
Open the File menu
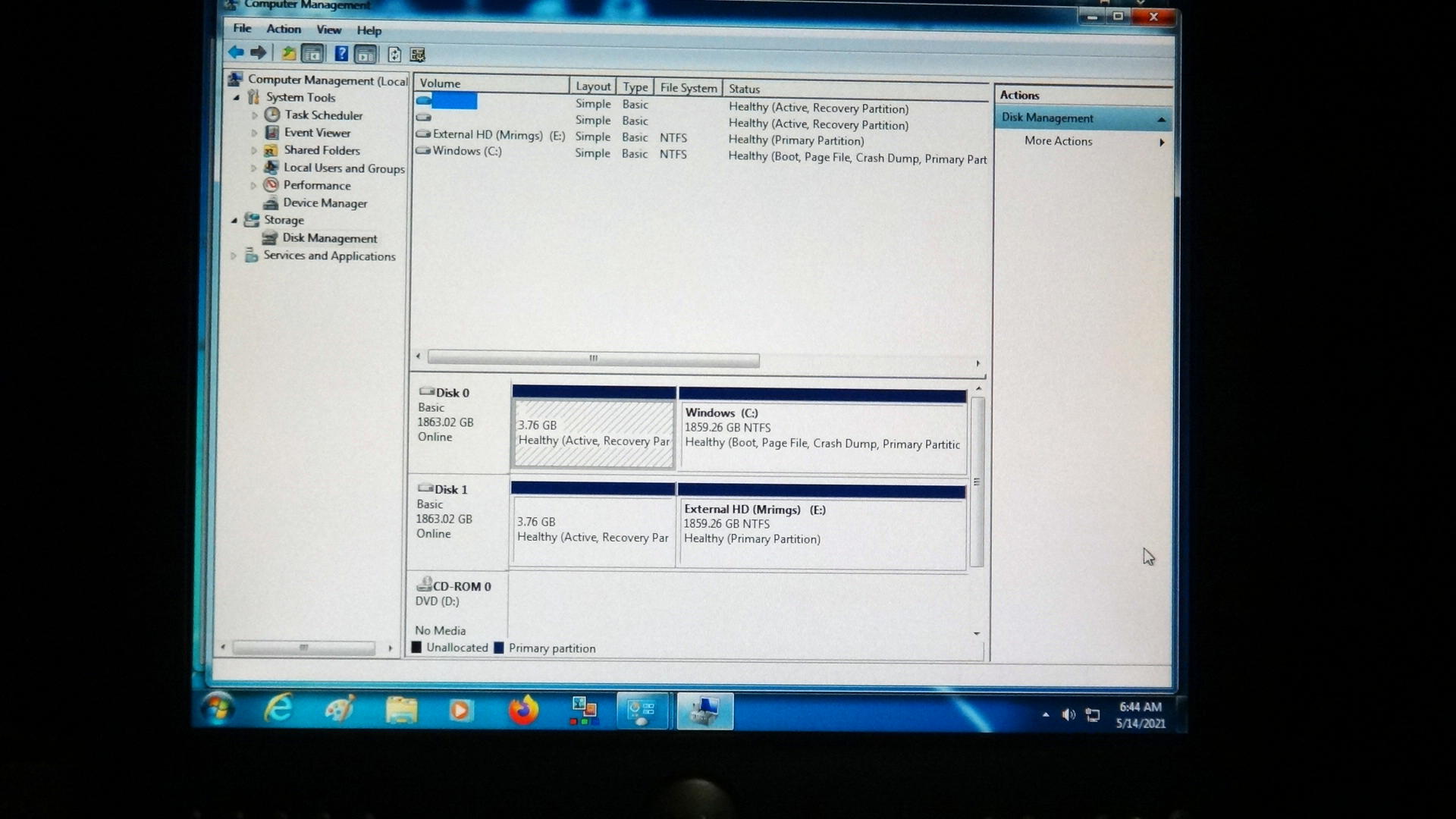242,28
